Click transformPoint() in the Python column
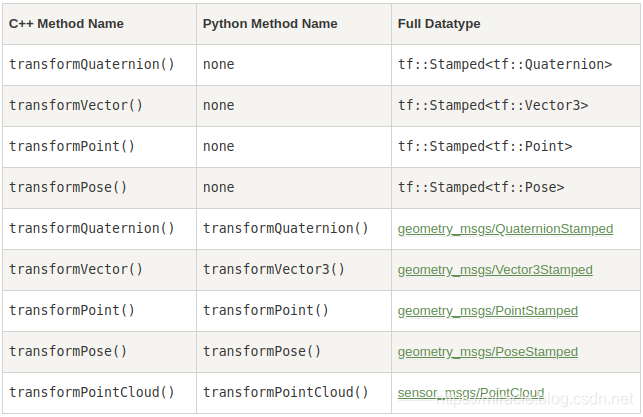The image size is (643, 417). (265, 310)
